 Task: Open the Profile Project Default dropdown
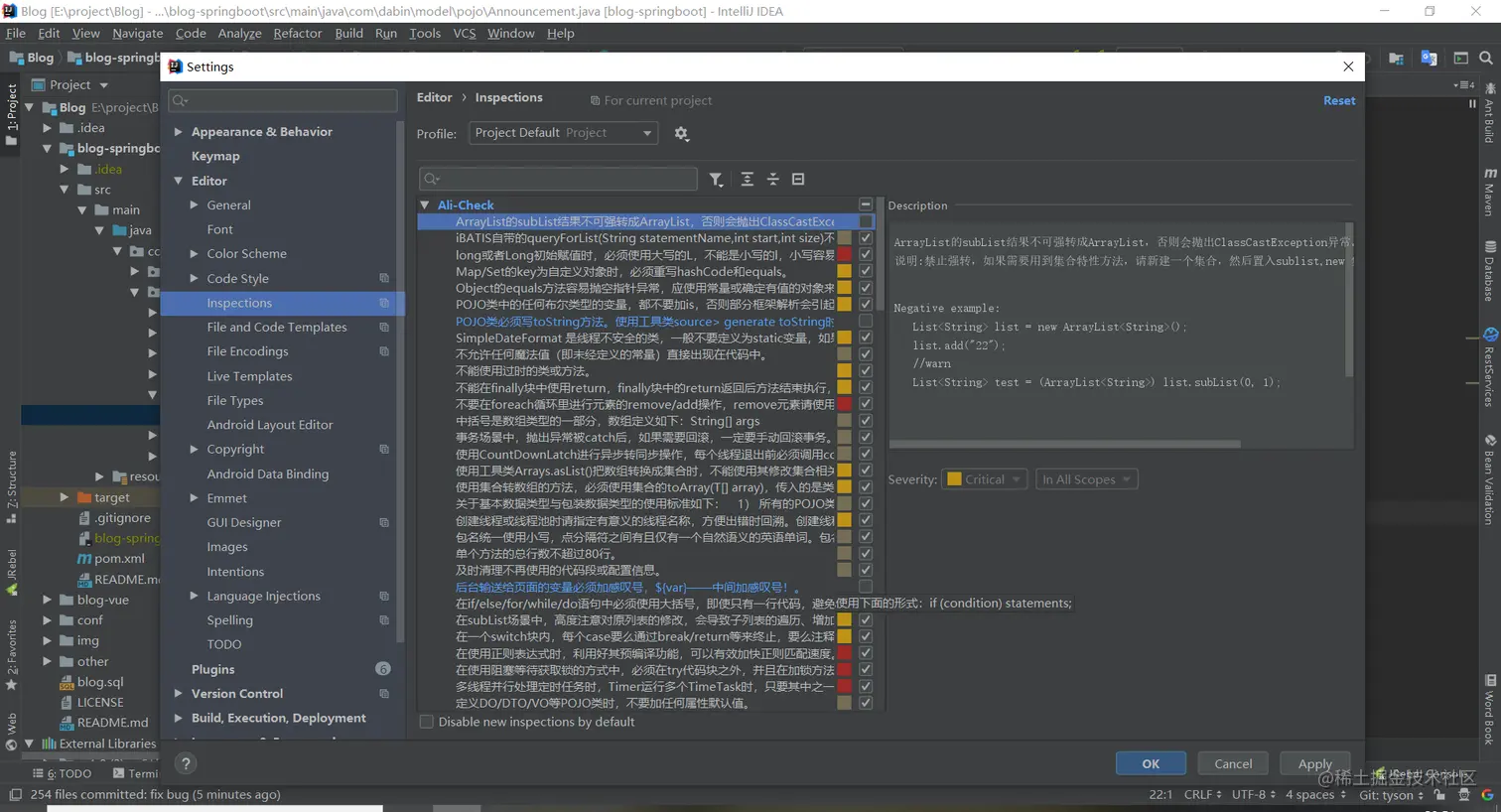(563, 133)
